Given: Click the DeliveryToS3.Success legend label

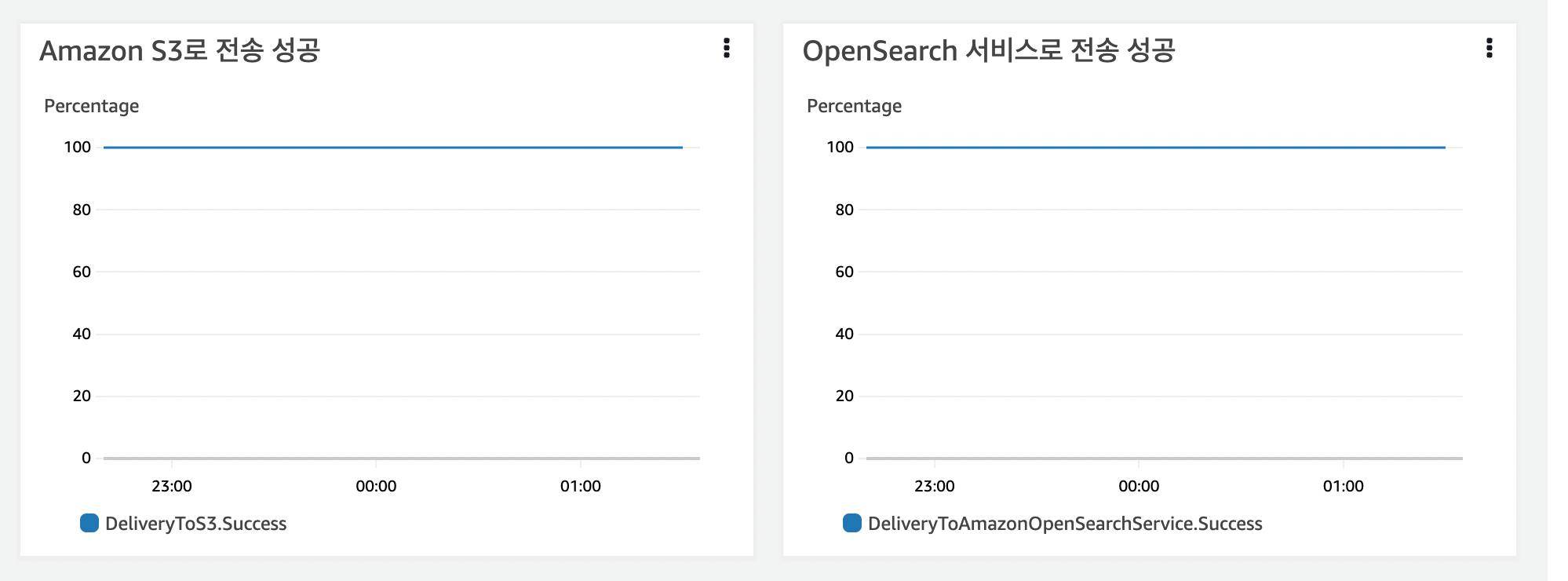Looking at the screenshot, I should click(196, 524).
